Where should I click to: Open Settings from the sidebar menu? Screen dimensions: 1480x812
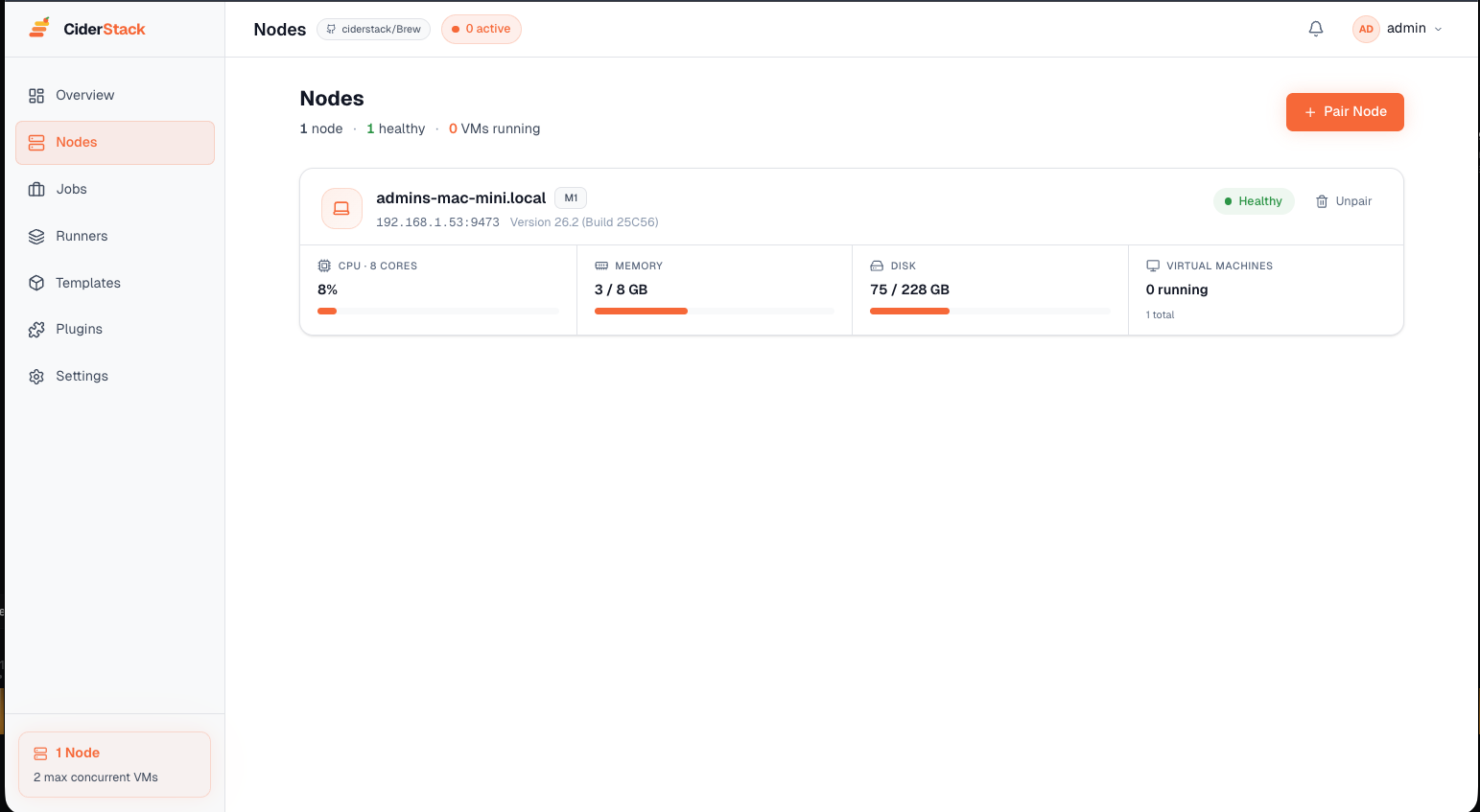point(82,376)
